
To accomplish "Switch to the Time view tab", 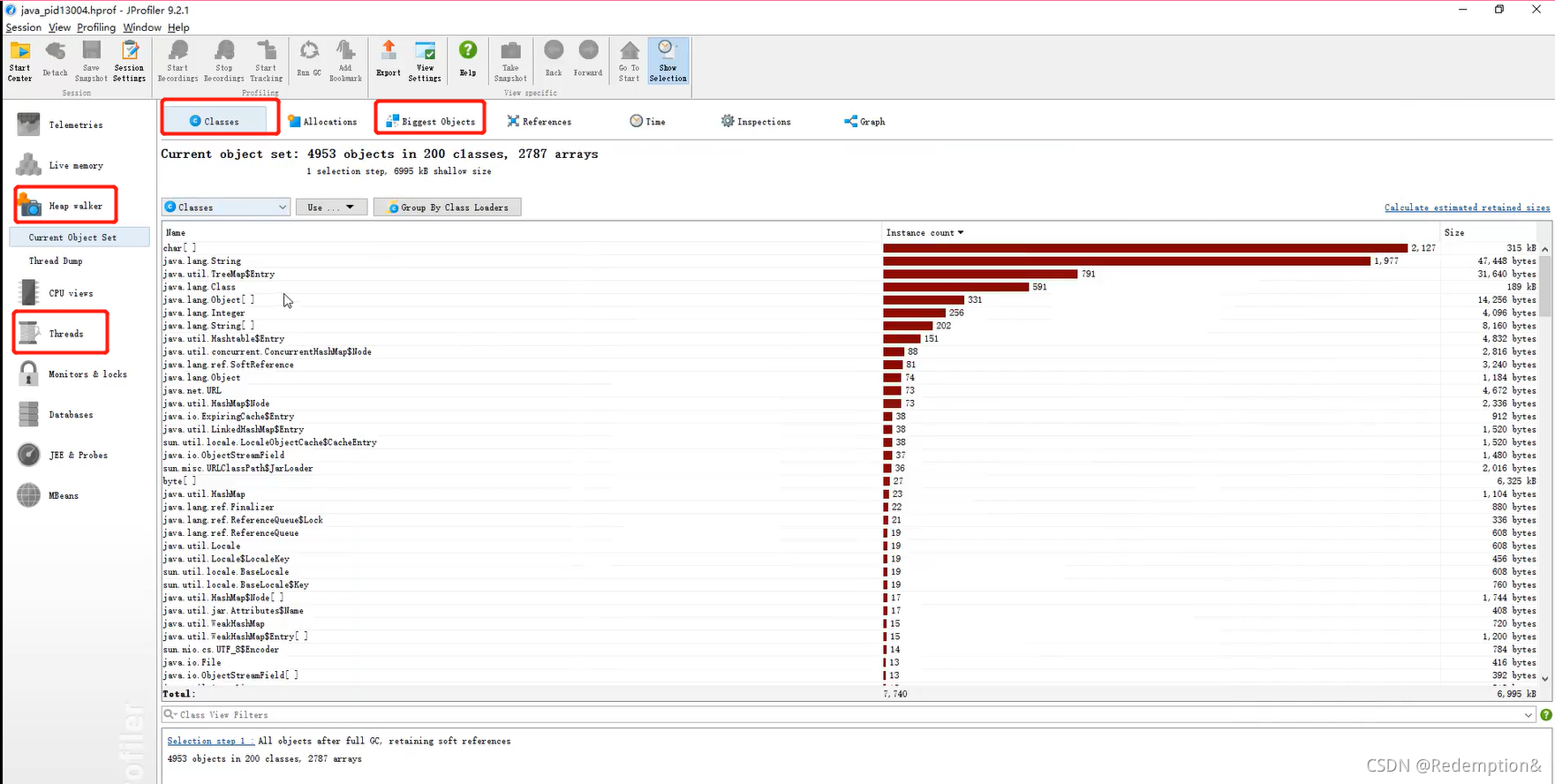I will (x=648, y=122).
